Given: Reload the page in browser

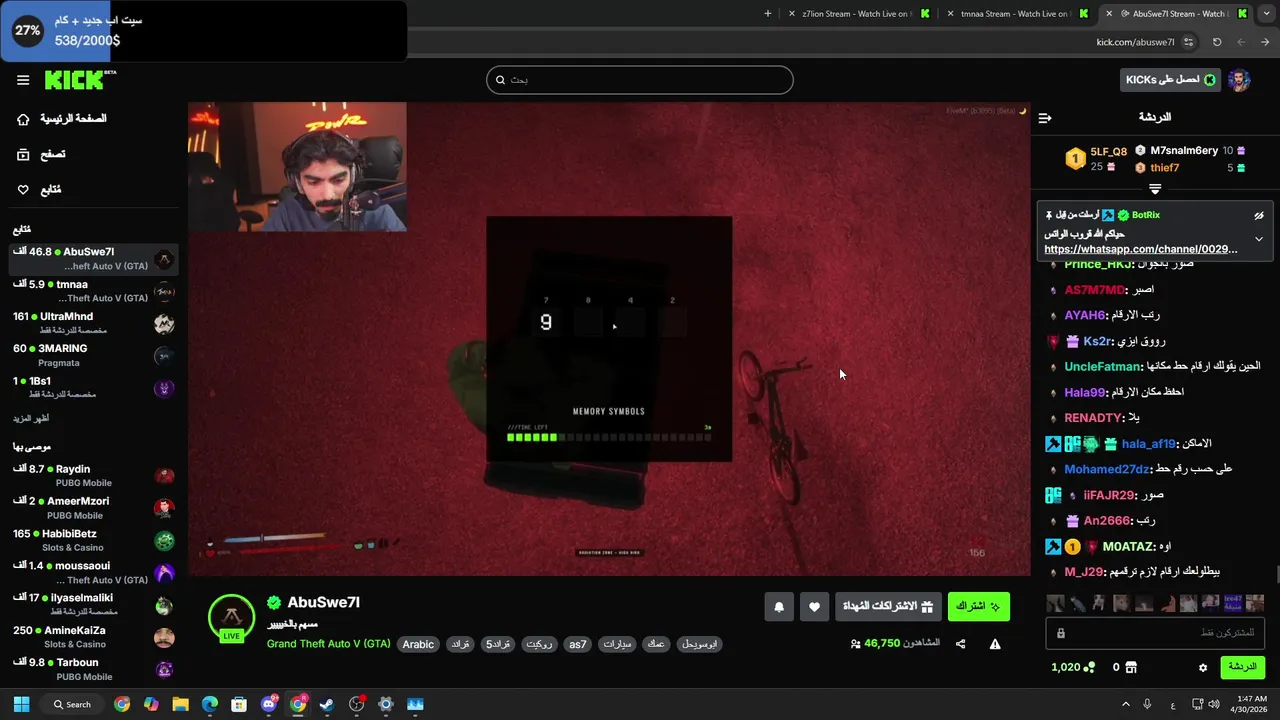Looking at the screenshot, I should click(x=1217, y=42).
